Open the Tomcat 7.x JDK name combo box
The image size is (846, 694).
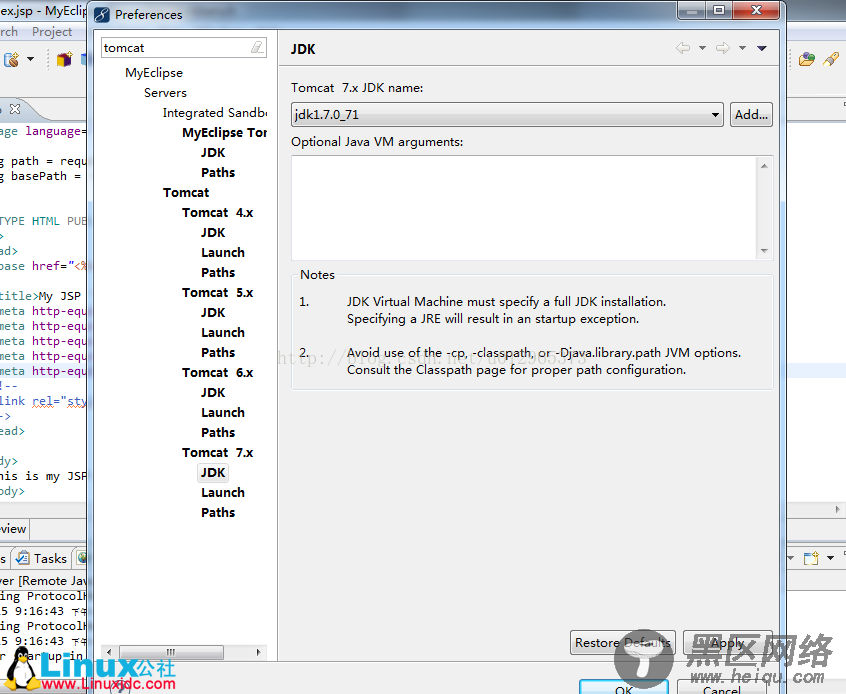(507, 114)
